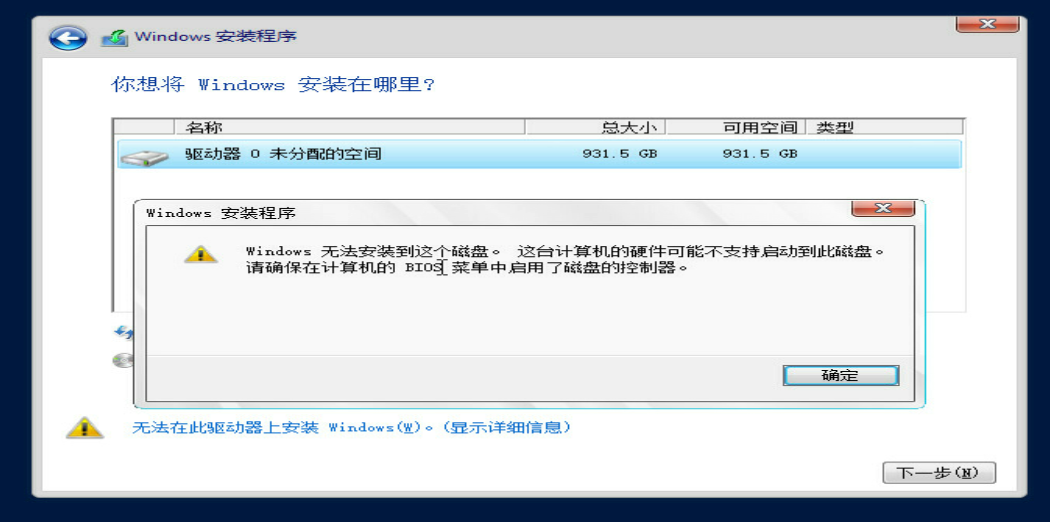Click the error message text mentioning BIOS
The width and height of the screenshot is (1050, 522).
(565, 260)
